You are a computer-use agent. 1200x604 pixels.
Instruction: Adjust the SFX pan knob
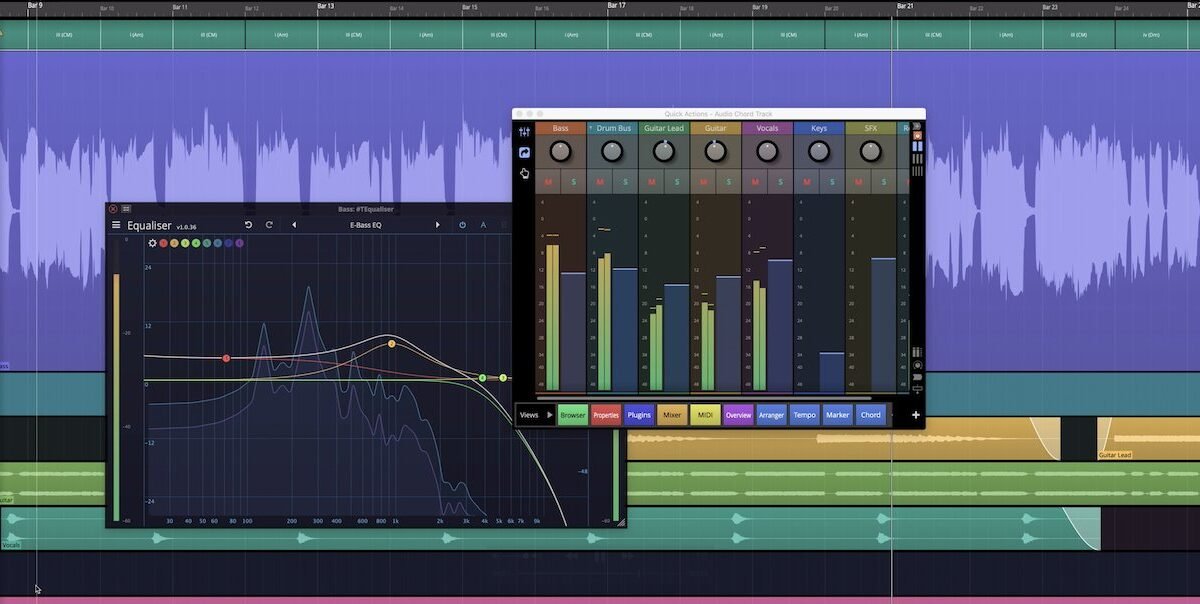tap(871, 152)
